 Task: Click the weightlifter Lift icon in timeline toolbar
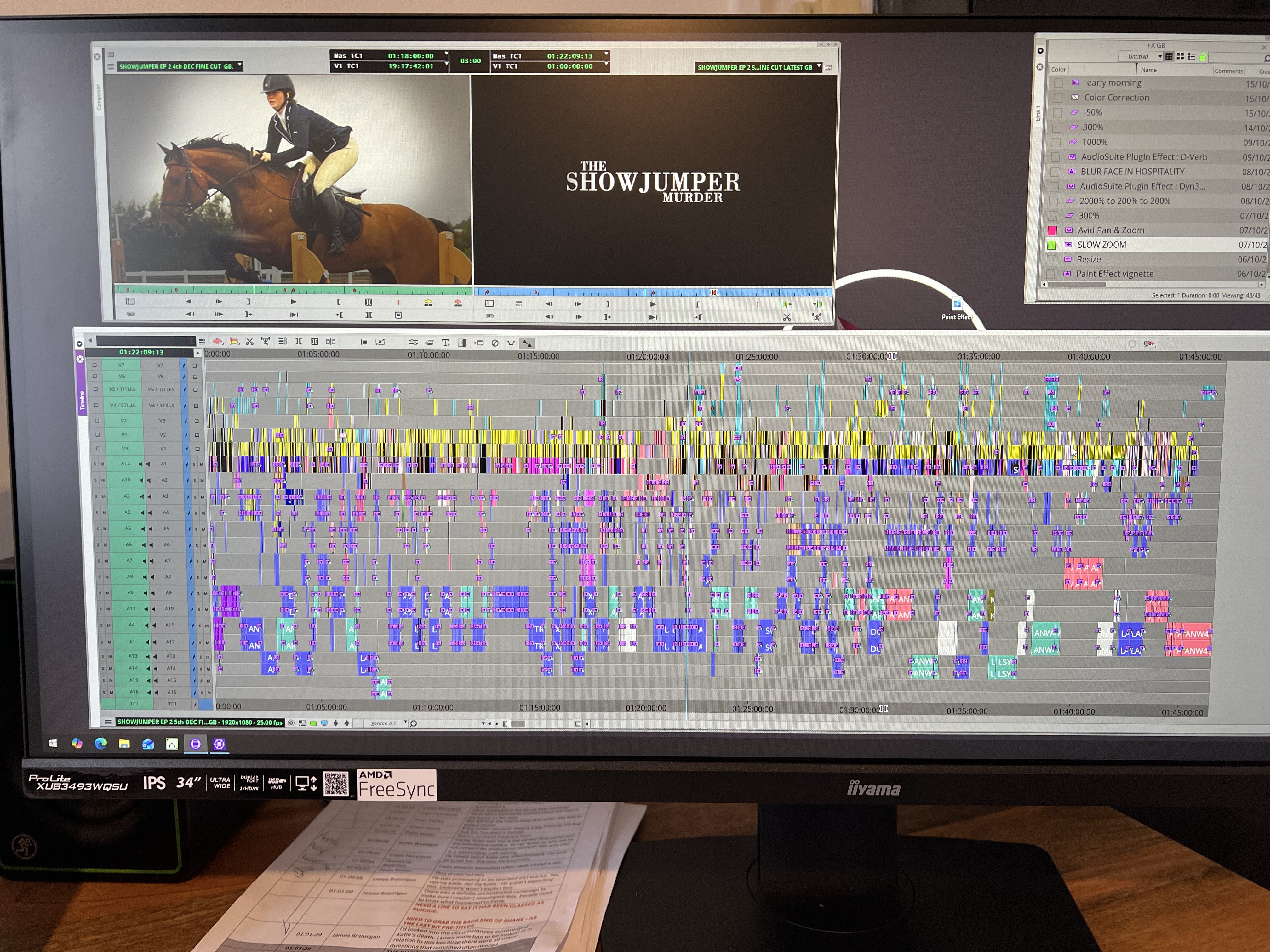[x=265, y=342]
